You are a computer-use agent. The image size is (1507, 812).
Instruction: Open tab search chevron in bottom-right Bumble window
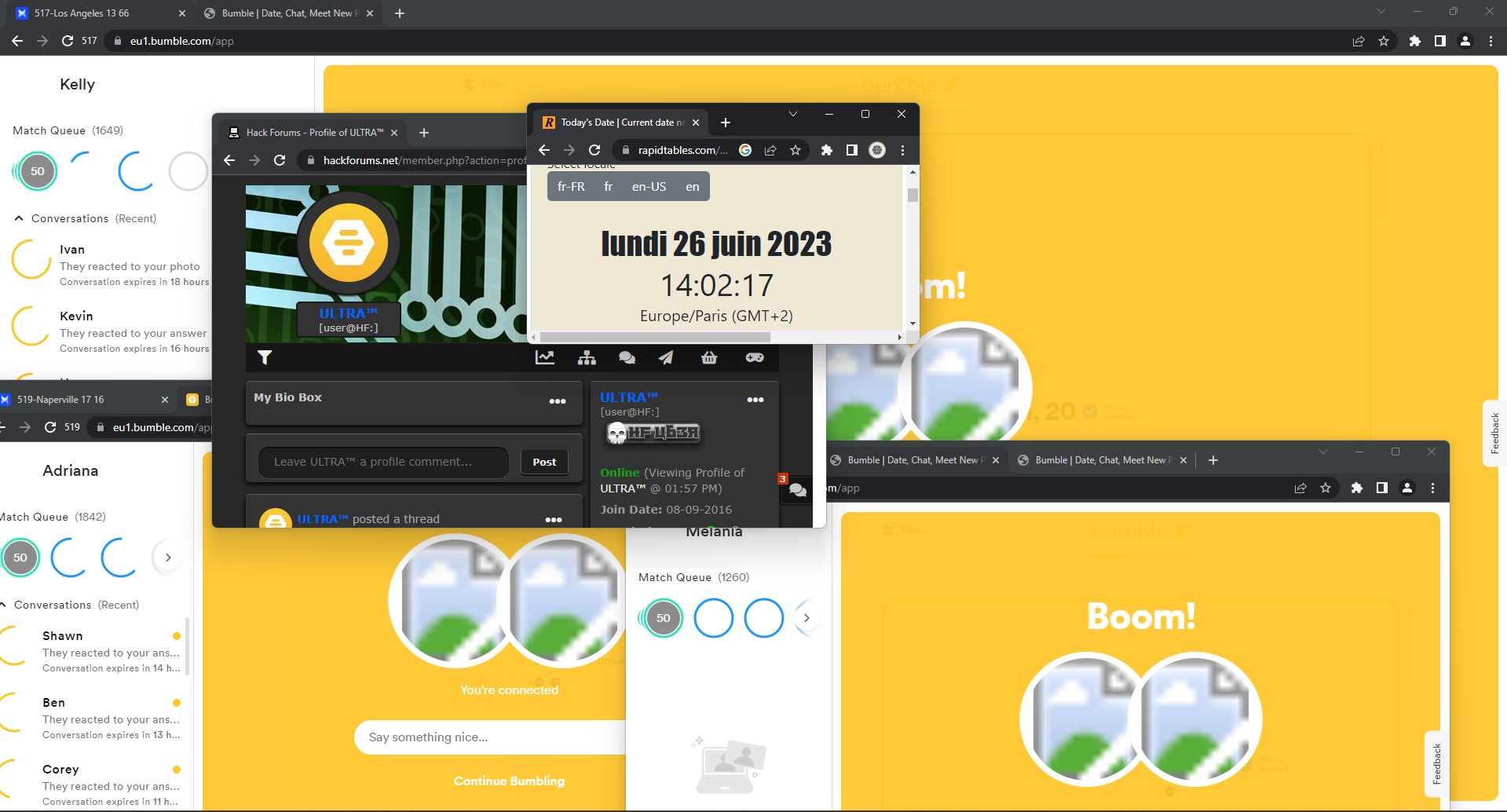1323,452
